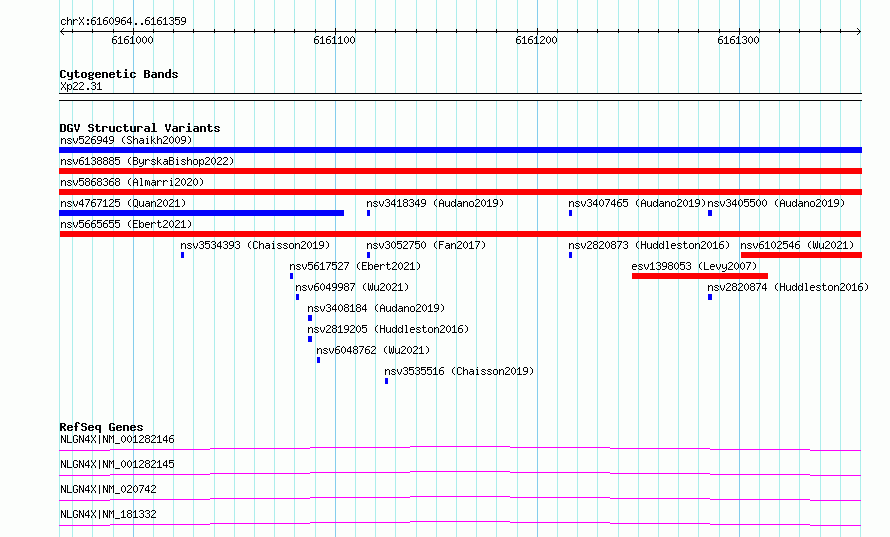Screen dimensions: 890x537
Task: Open the nsv3535516 (Chaisson2019) label
Action: pos(459,371)
